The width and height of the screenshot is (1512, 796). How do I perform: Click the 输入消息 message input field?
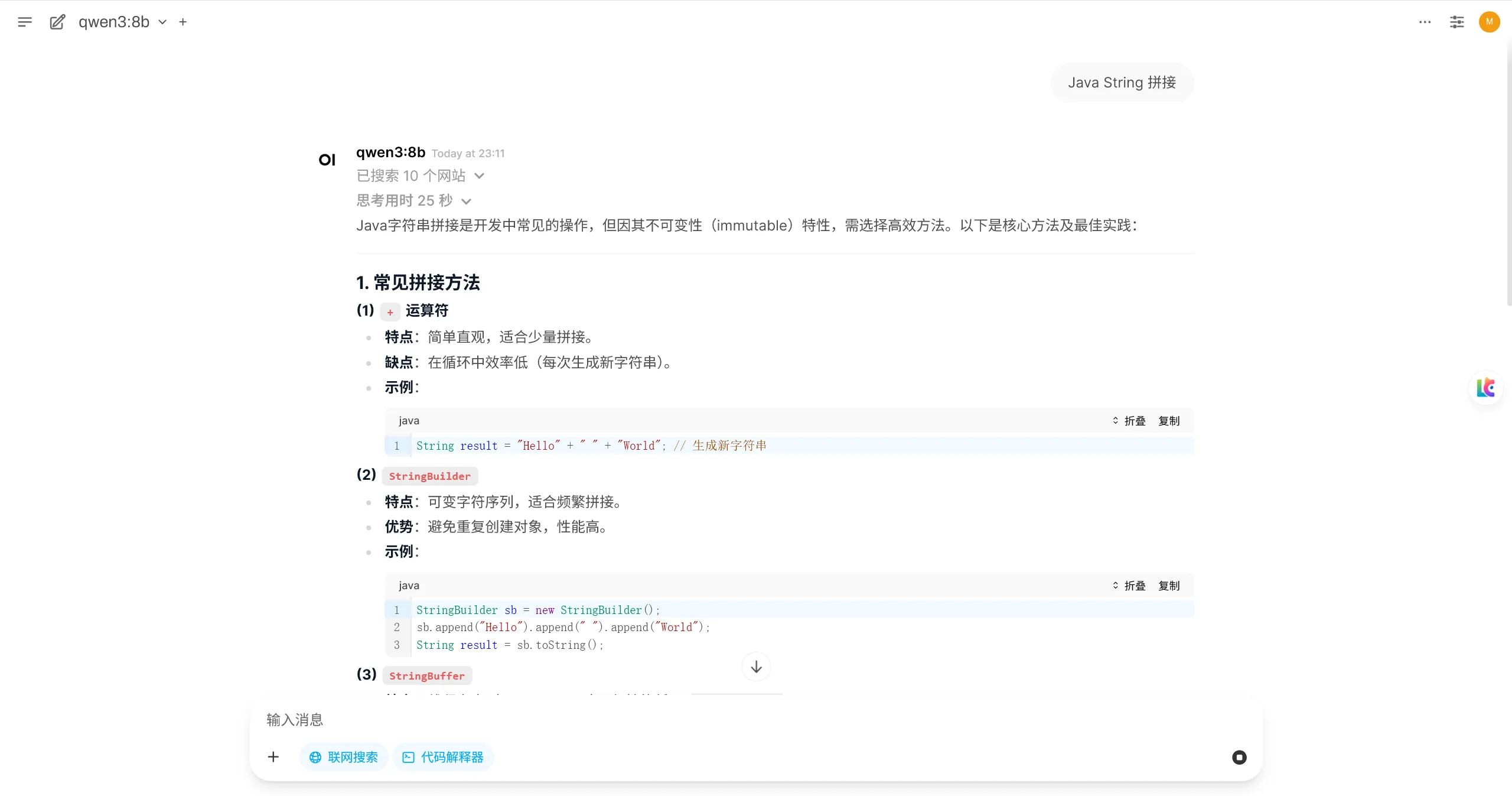coord(756,720)
